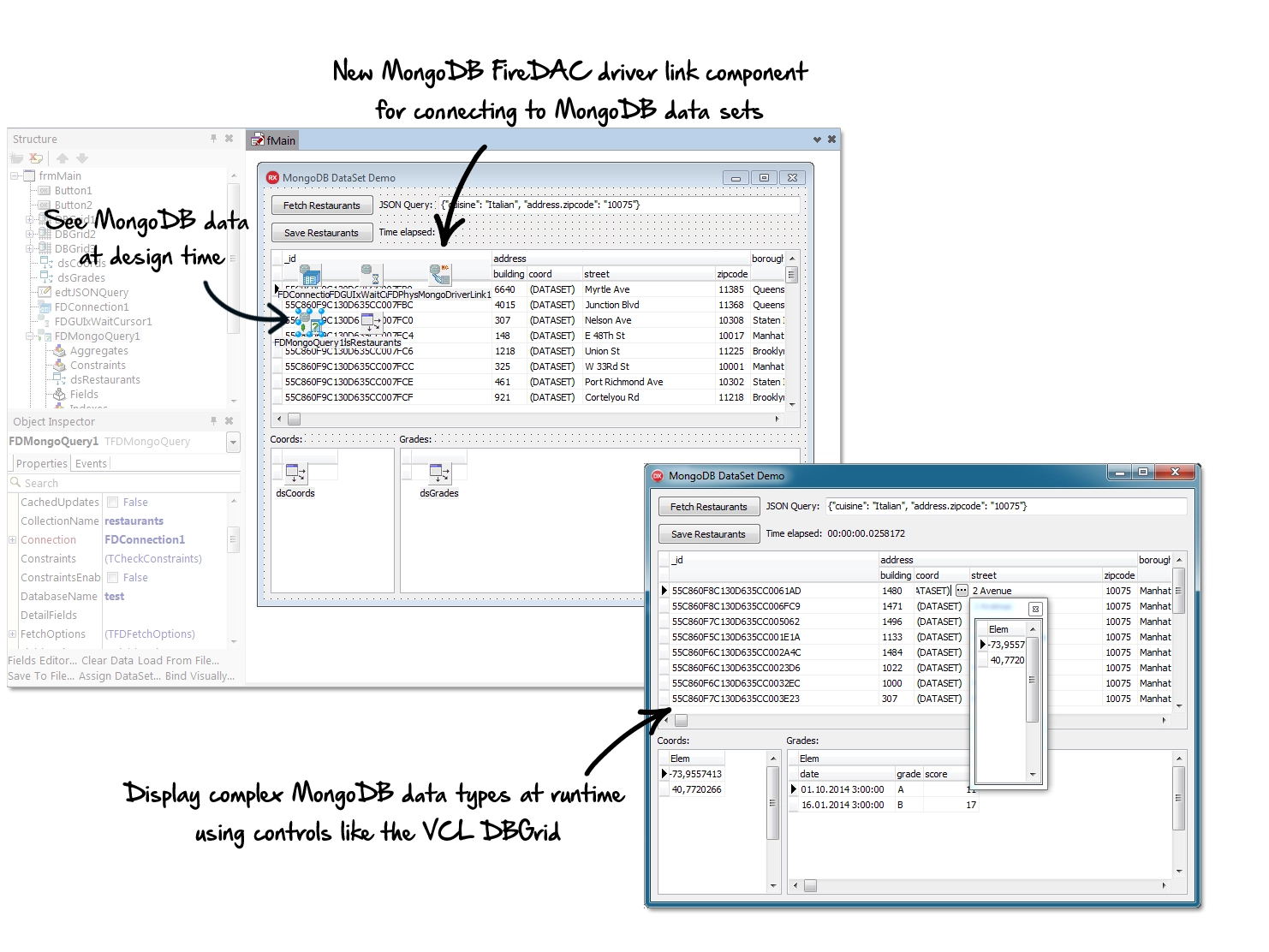This screenshot has height=952, width=1269.
Task: Click the move down arrow in Structure toolbar
Action: coord(82,158)
